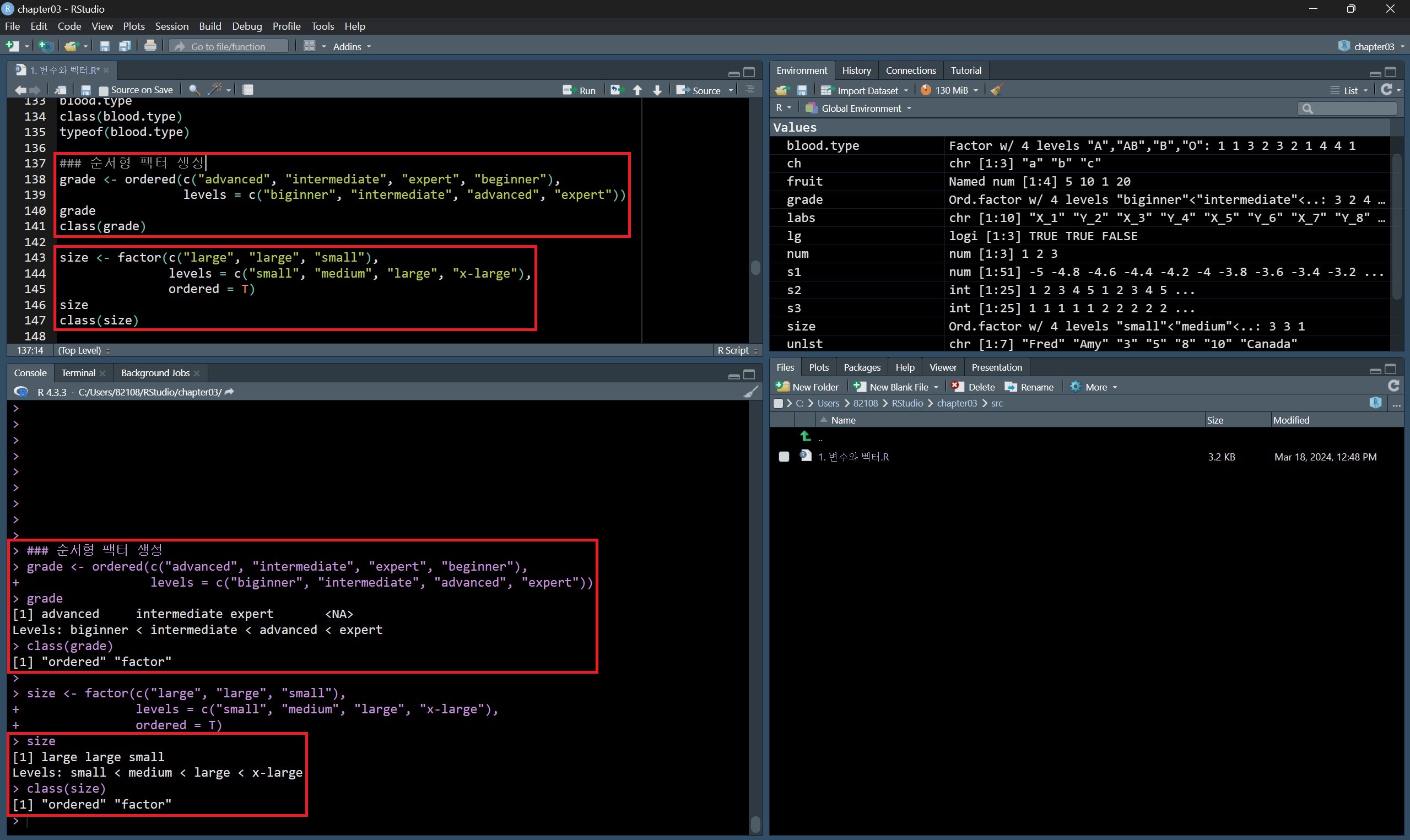The image size is (1410, 840).
Task: Clear console with the broom icon
Action: [750, 392]
